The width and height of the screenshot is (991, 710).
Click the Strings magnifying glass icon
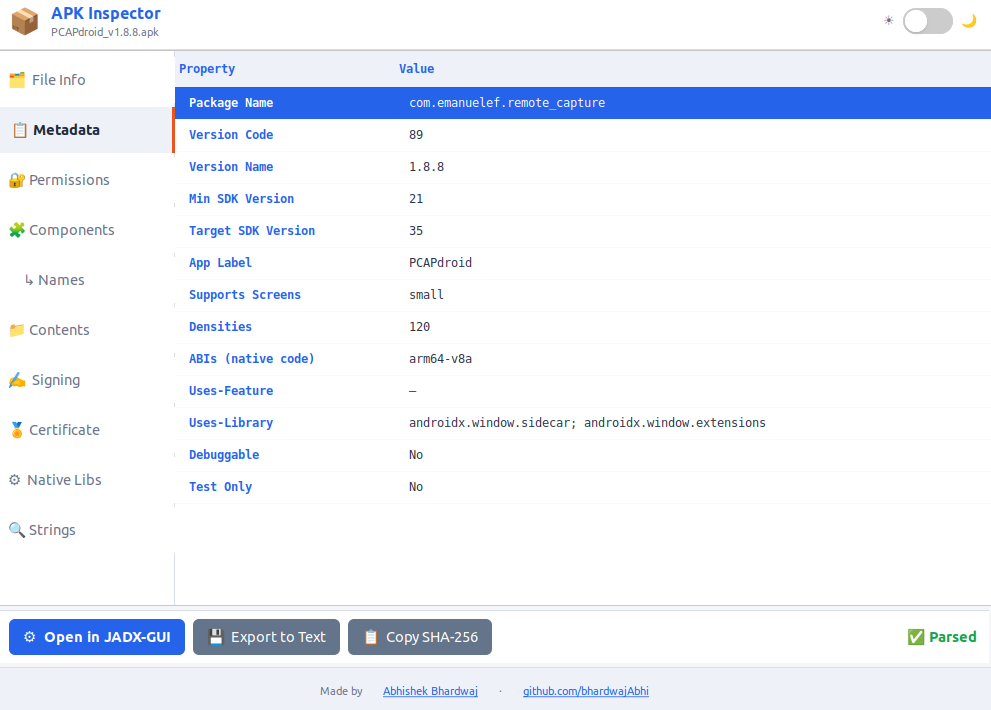[x=16, y=530]
